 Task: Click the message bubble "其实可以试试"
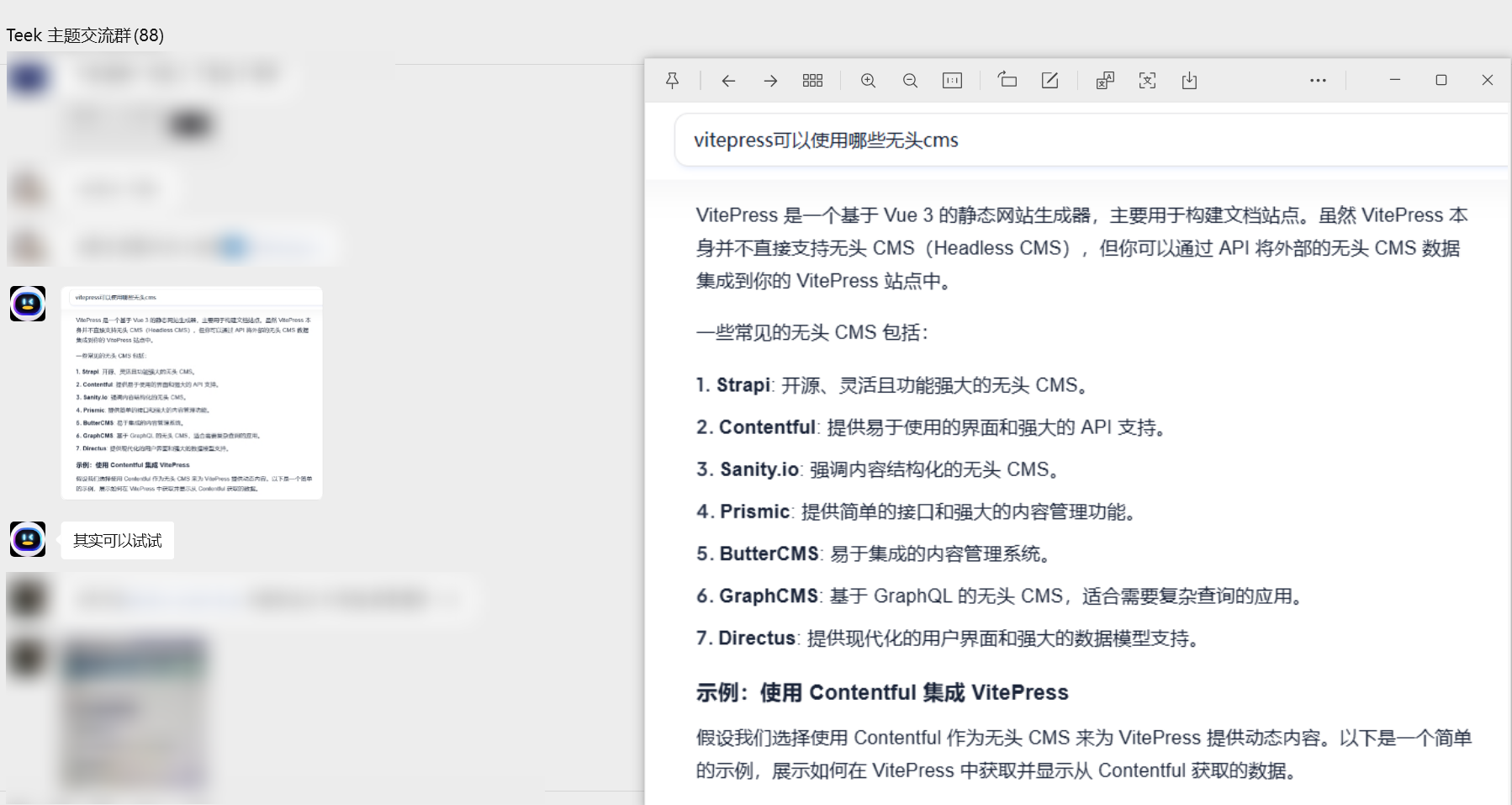tap(118, 541)
